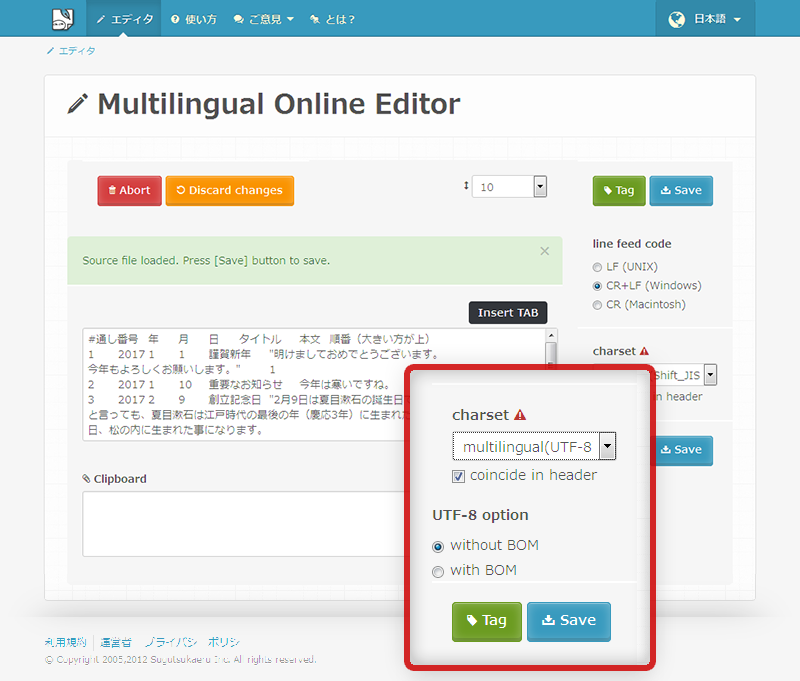Click the upload icon on the Save button
800x681 pixels.
click(667, 190)
